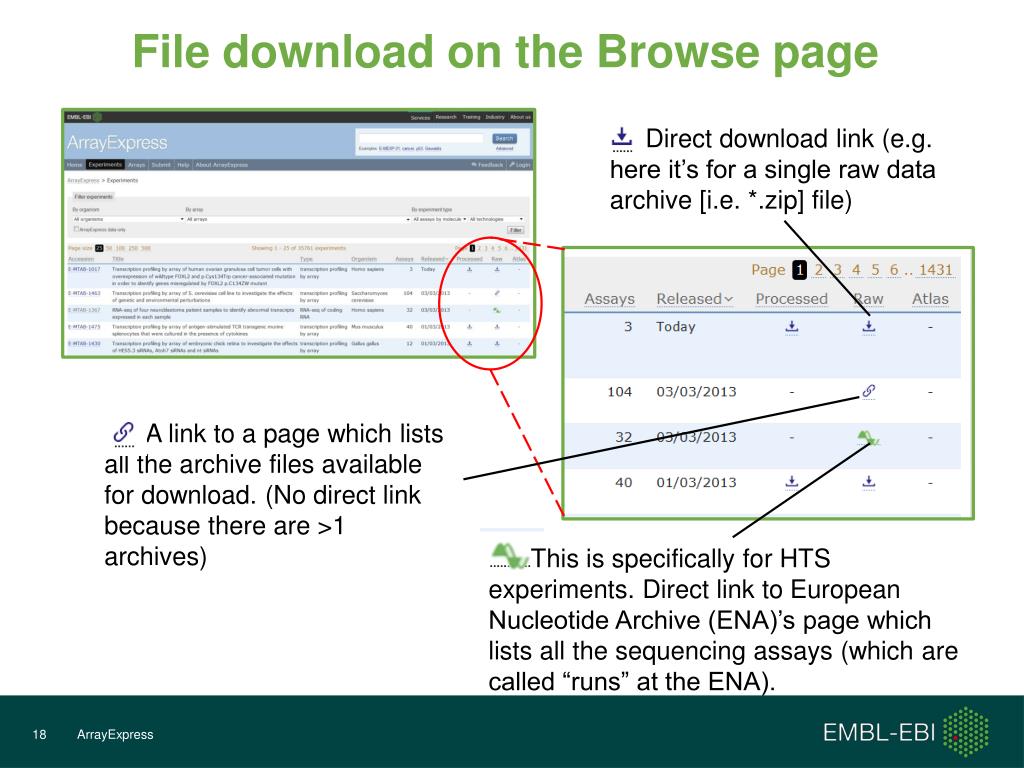Open raw files link for E-MTAB-1463 in small screenshot
This screenshot has width=1024, height=768.
(x=497, y=293)
